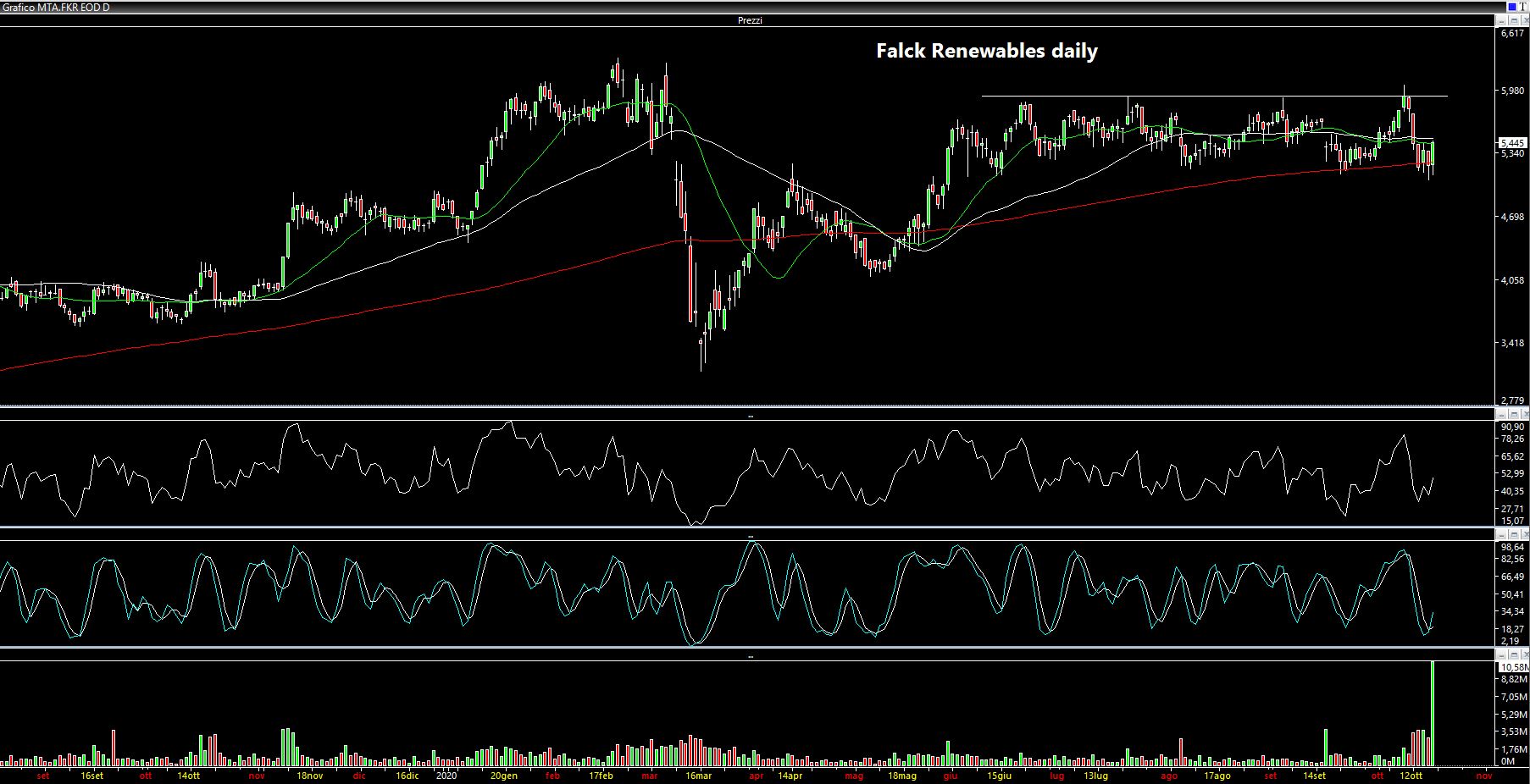The width and height of the screenshot is (1530, 784).
Task: Click the 16mar date label
Action: tap(698, 776)
